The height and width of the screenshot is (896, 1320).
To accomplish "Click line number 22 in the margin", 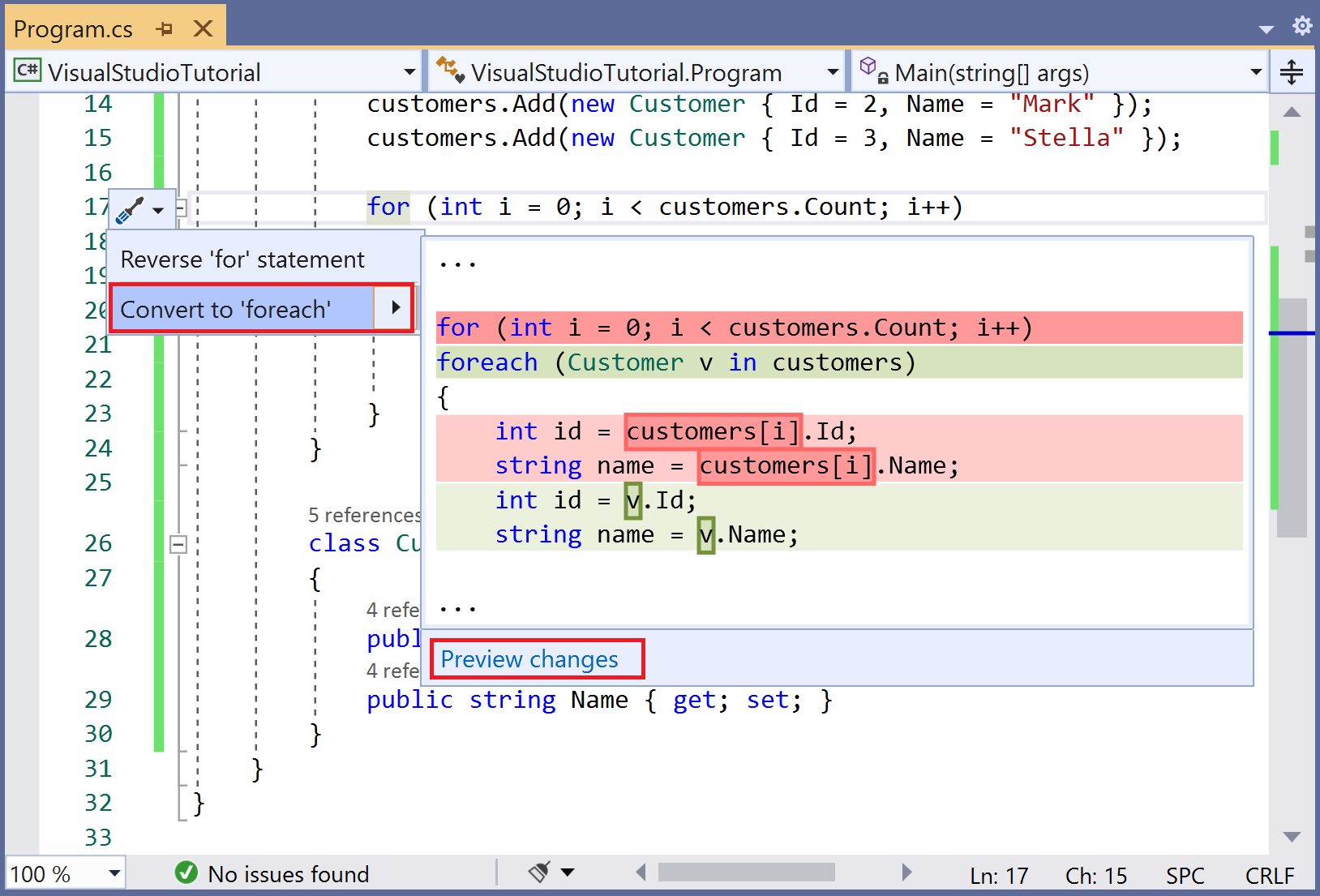I will [98, 379].
